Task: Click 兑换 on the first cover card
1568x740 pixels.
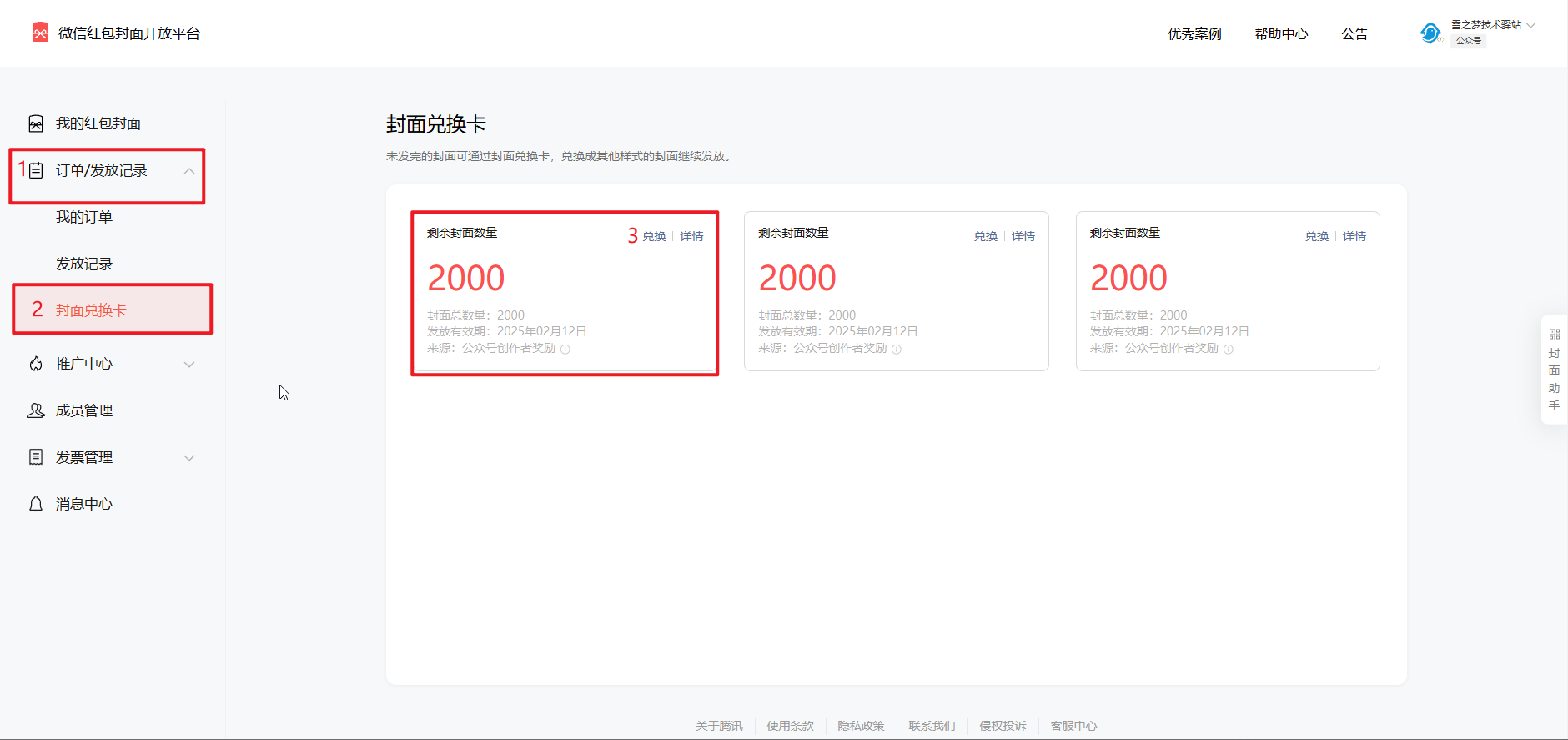Action: [655, 236]
